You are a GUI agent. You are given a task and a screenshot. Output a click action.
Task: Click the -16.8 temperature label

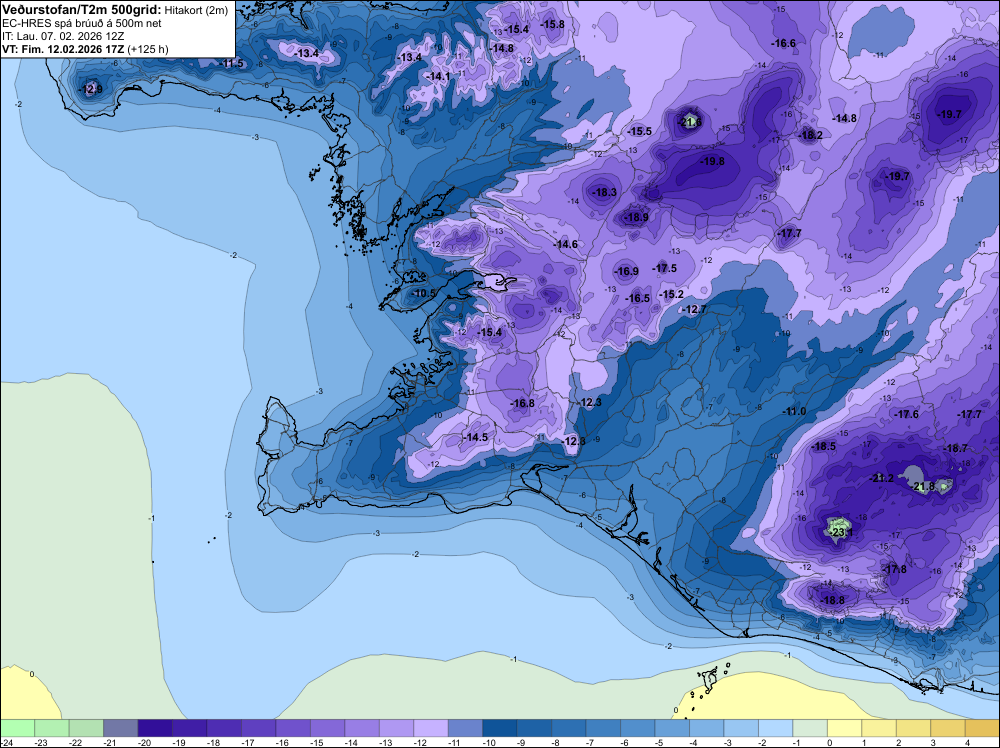pyautogui.click(x=523, y=403)
